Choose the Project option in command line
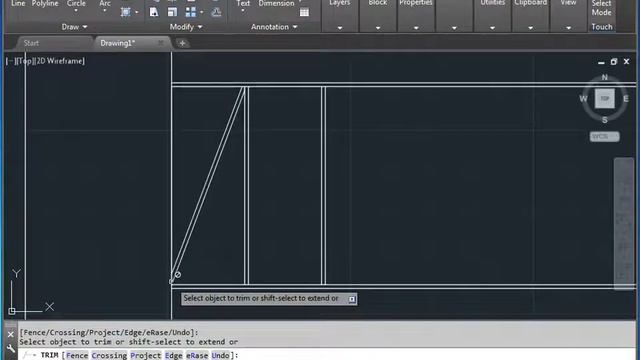 (146, 356)
